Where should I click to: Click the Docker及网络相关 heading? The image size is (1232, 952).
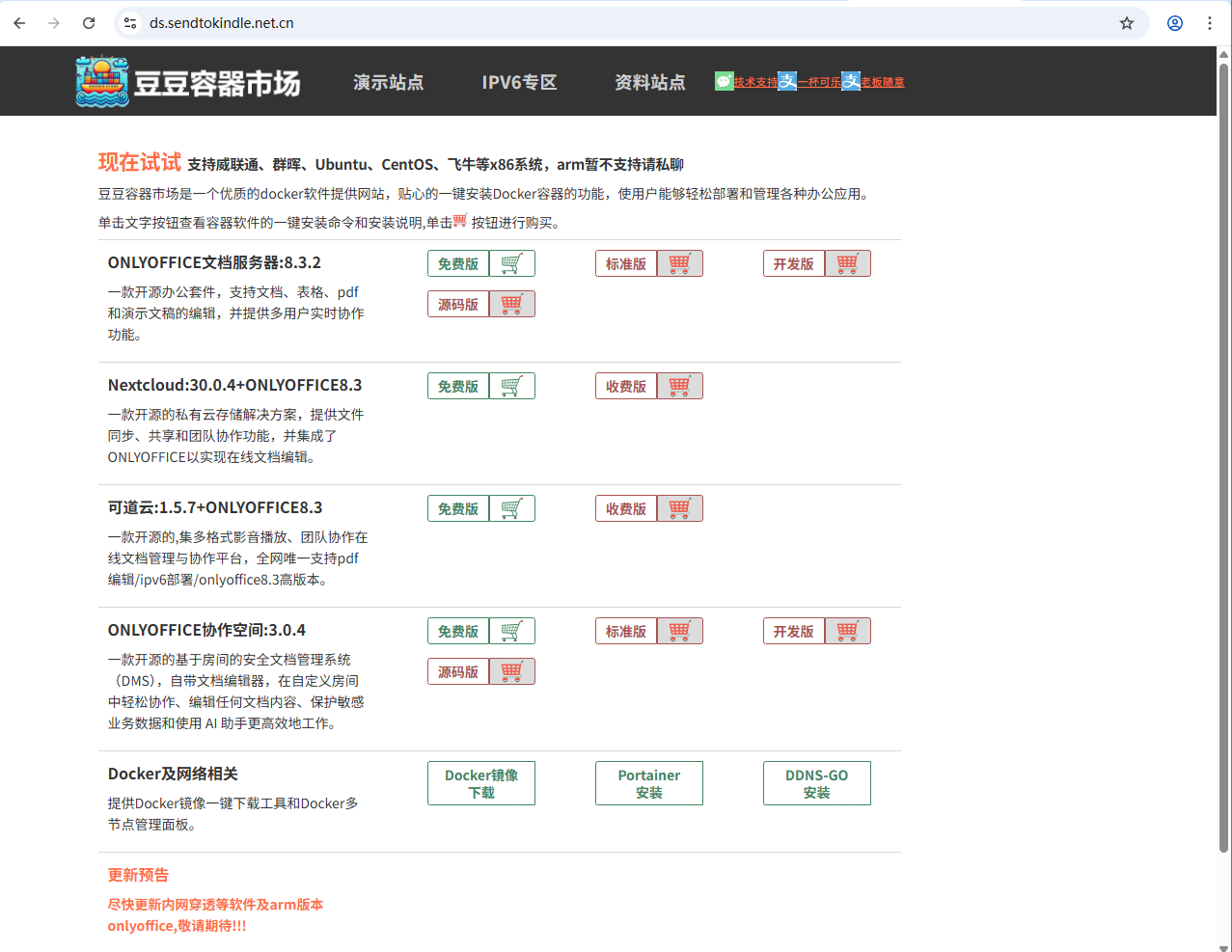(173, 774)
